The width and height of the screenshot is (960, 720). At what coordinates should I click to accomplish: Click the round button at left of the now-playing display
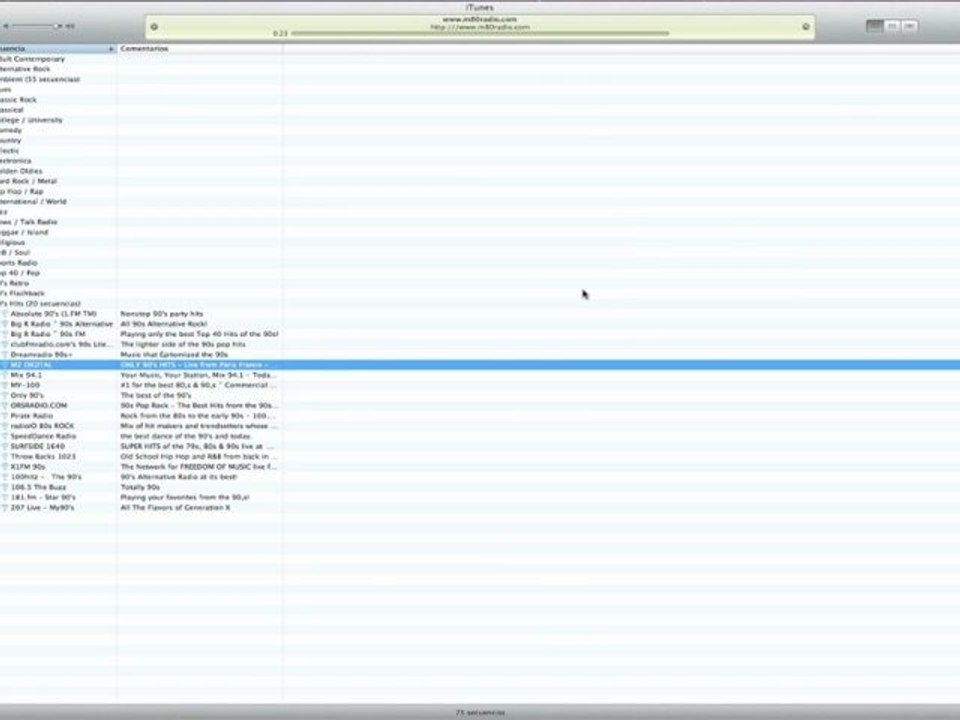pyautogui.click(x=154, y=27)
